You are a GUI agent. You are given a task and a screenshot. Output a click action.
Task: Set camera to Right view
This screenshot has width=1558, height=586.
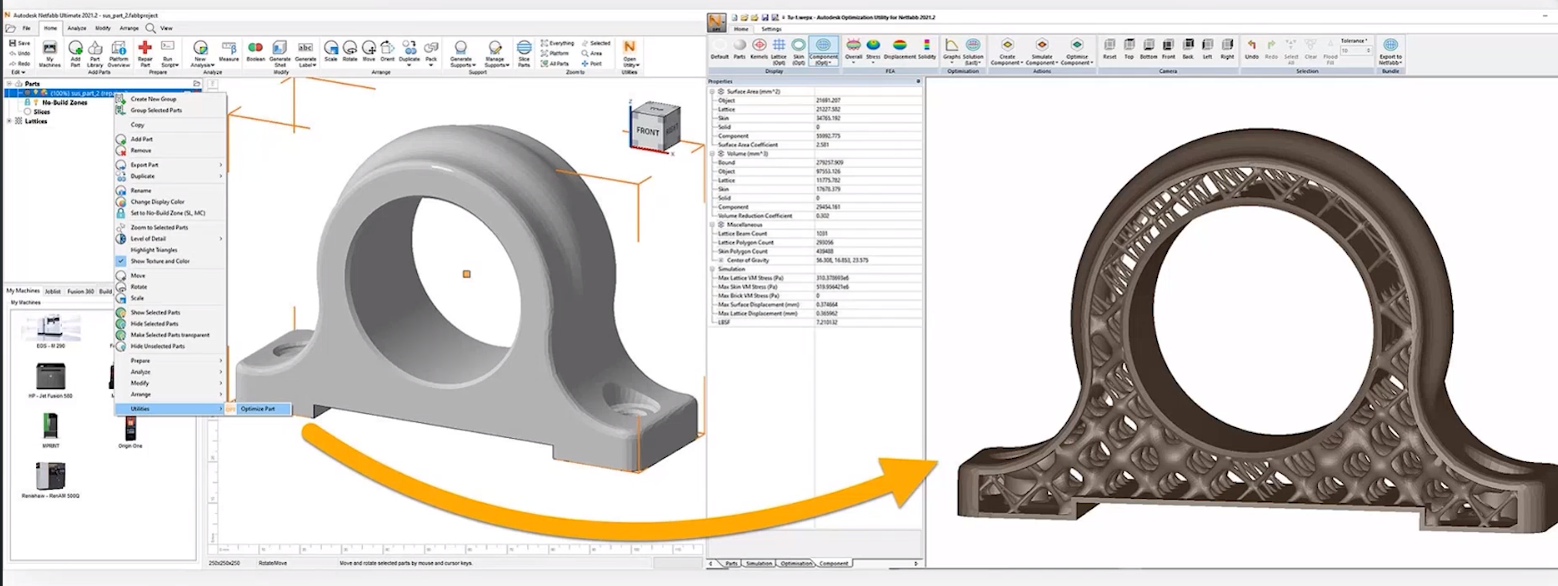coord(1227,49)
